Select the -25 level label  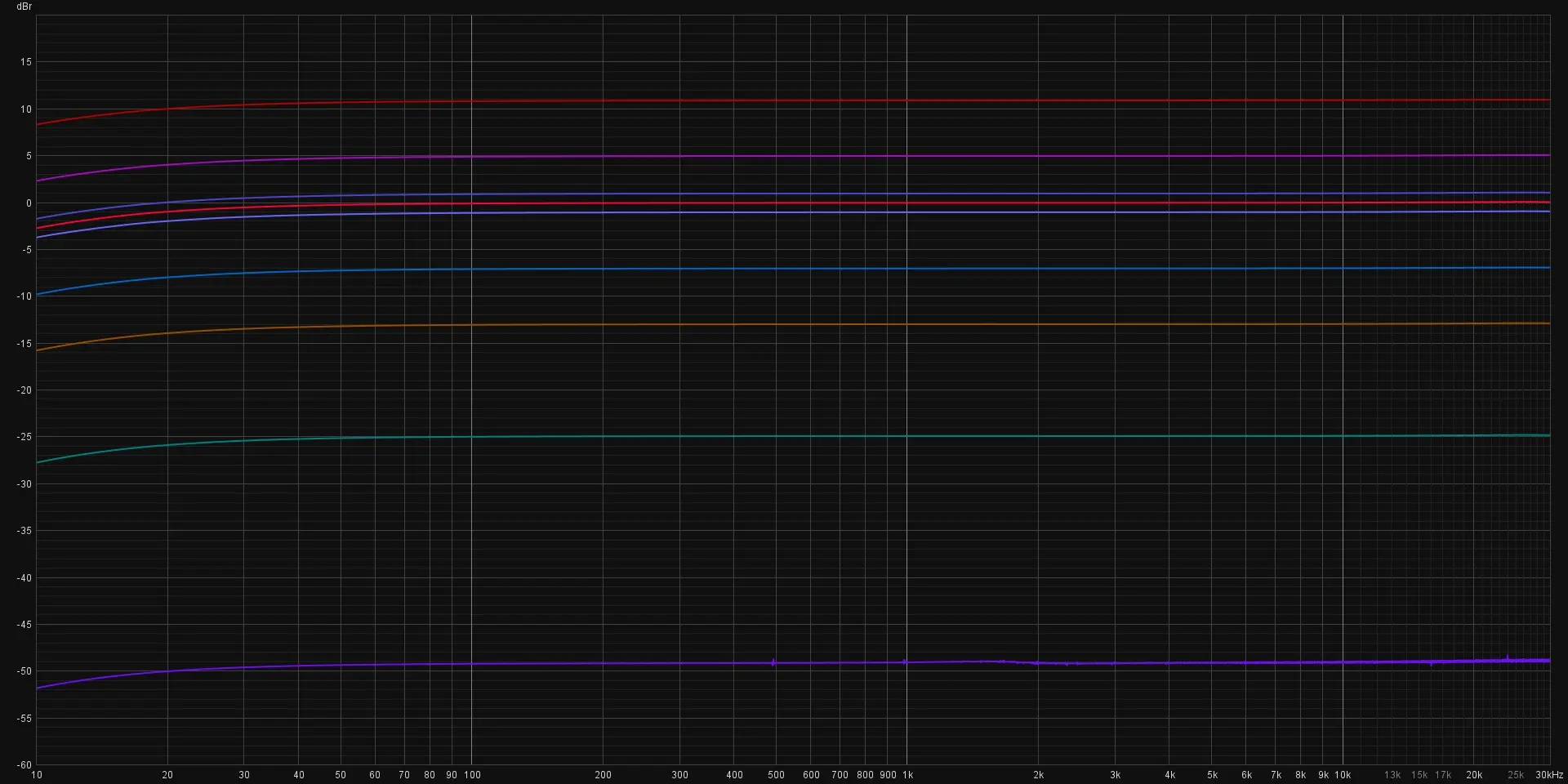[x=24, y=437]
